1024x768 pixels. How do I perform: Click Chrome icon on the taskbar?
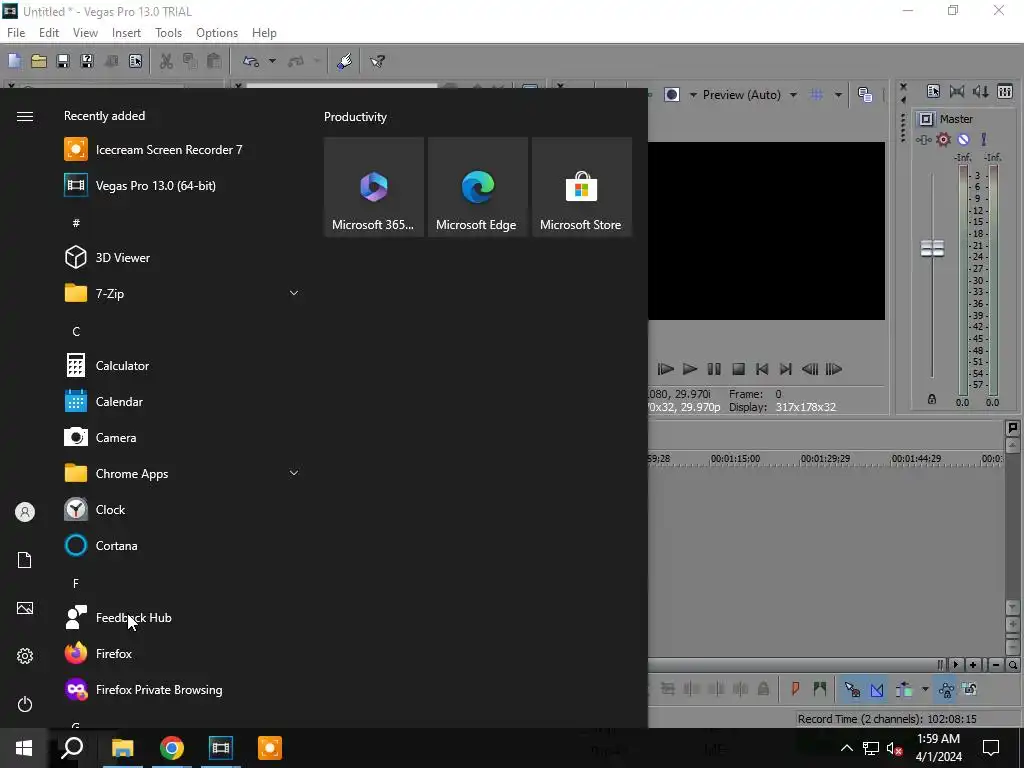[172, 748]
